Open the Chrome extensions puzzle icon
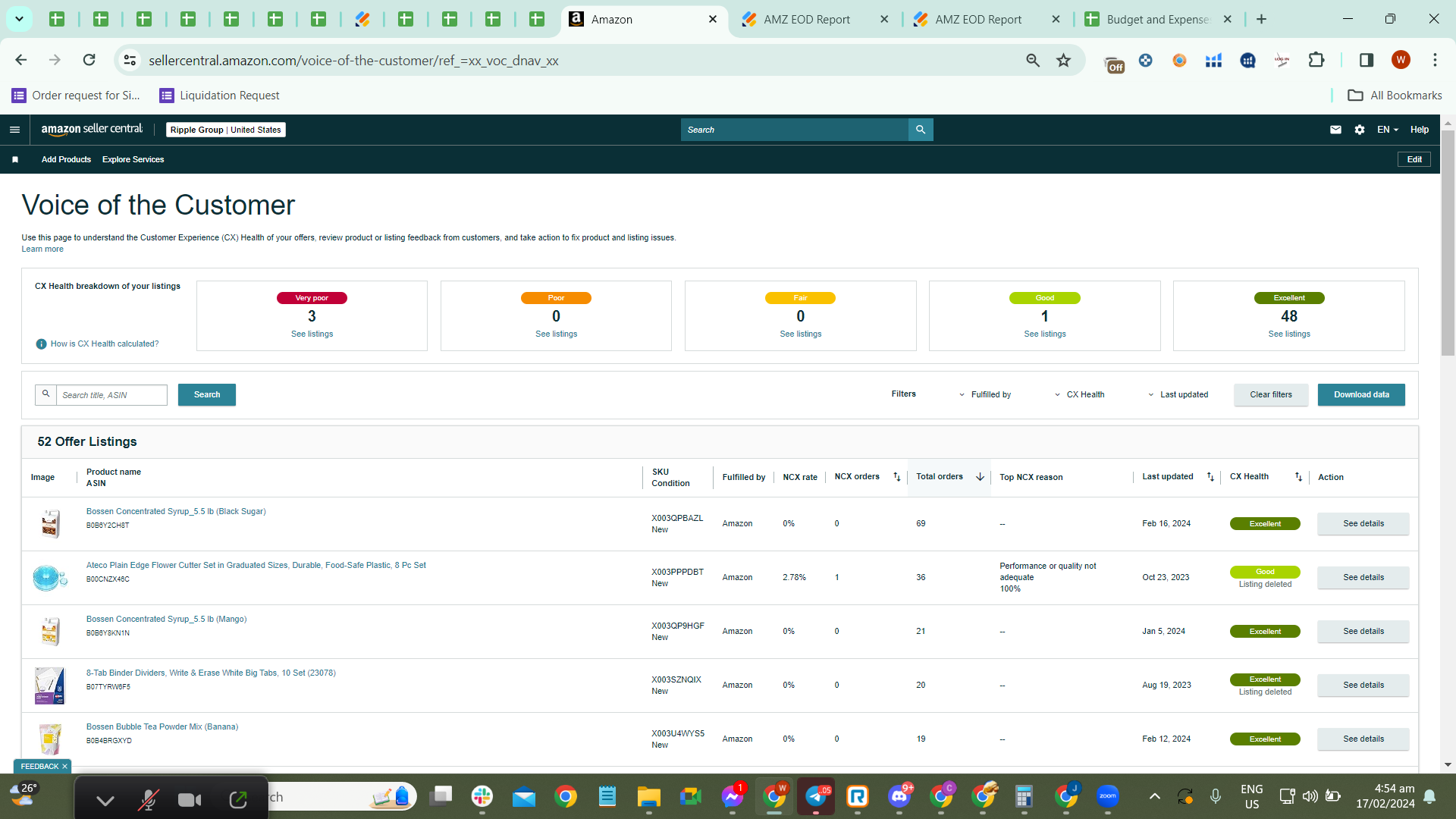 pyautogui.click(x=1316, y=60)
